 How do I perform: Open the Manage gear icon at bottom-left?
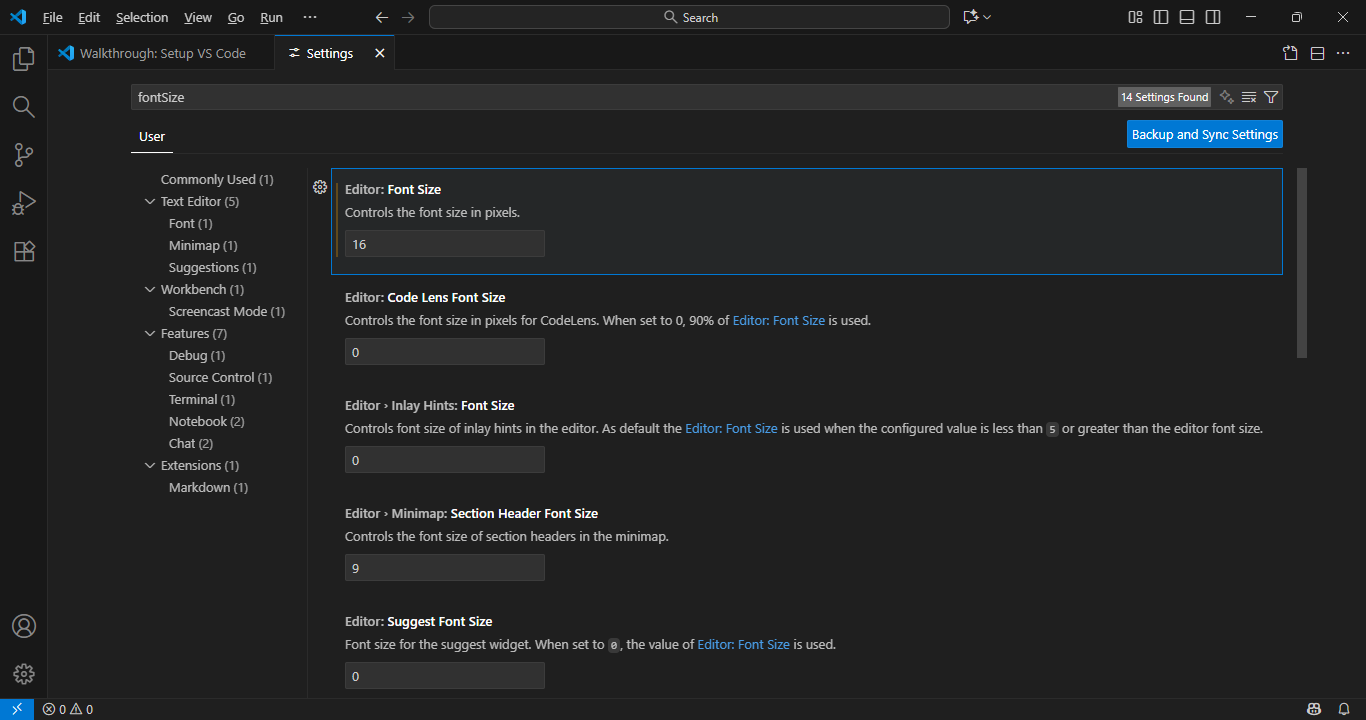[x=24, y=674]
